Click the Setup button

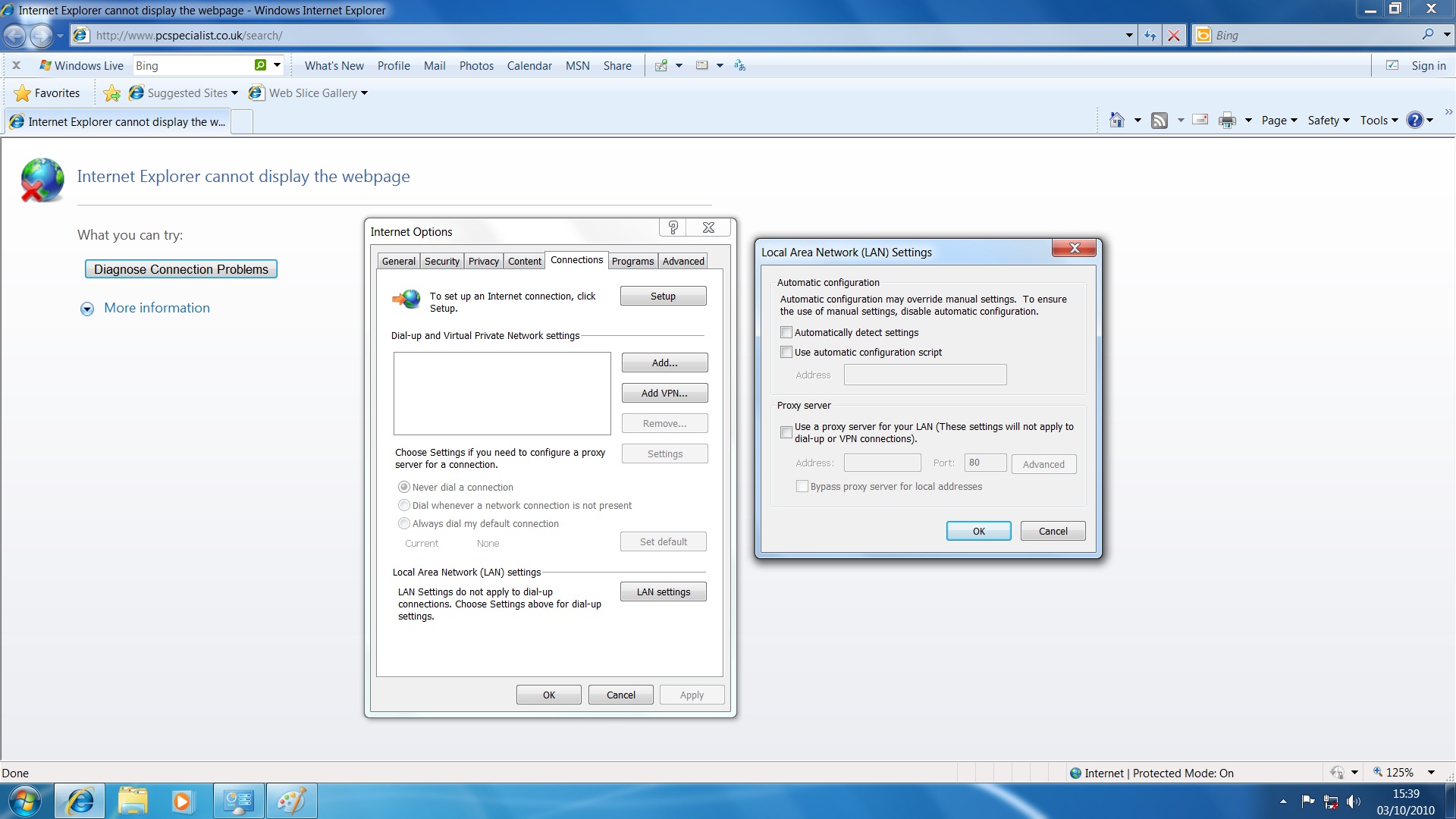[663, 296]
